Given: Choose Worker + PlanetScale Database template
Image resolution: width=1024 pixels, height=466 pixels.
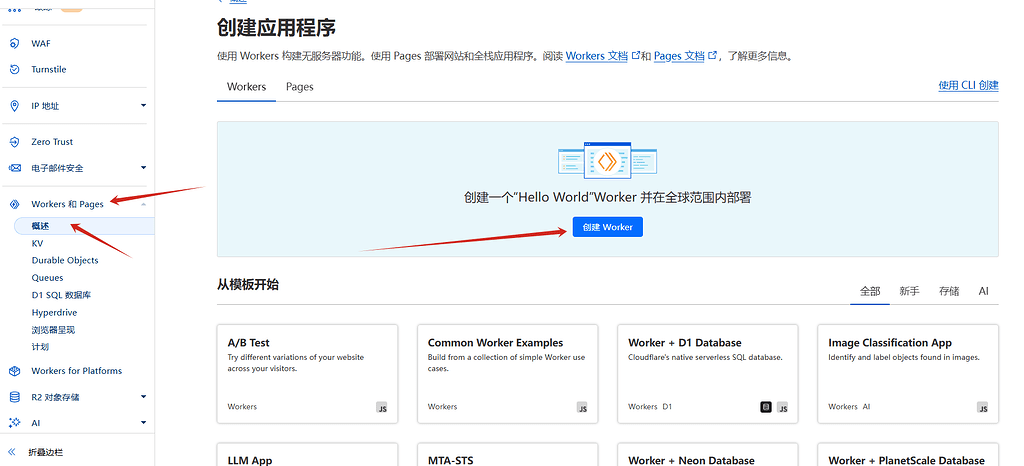Looking at the screenshot, I should pyautogui.click(x=908, y=455).
